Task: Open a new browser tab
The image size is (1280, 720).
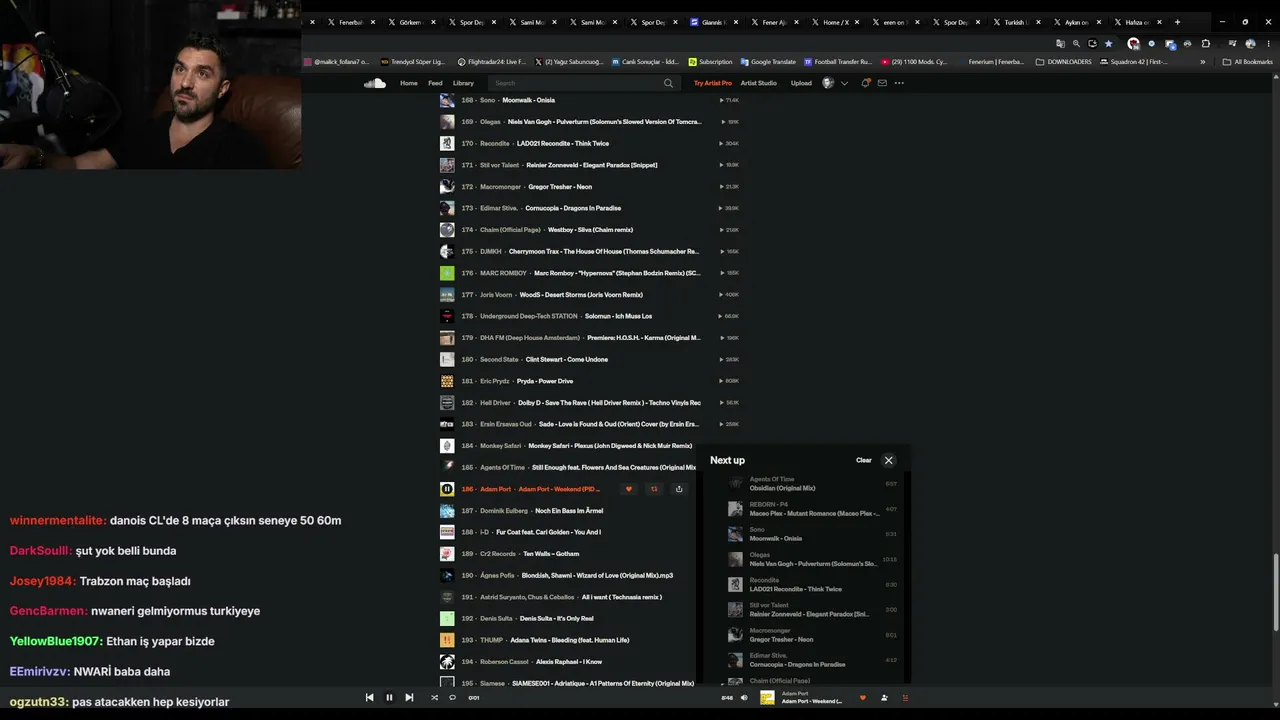Action: [1177, 22]
